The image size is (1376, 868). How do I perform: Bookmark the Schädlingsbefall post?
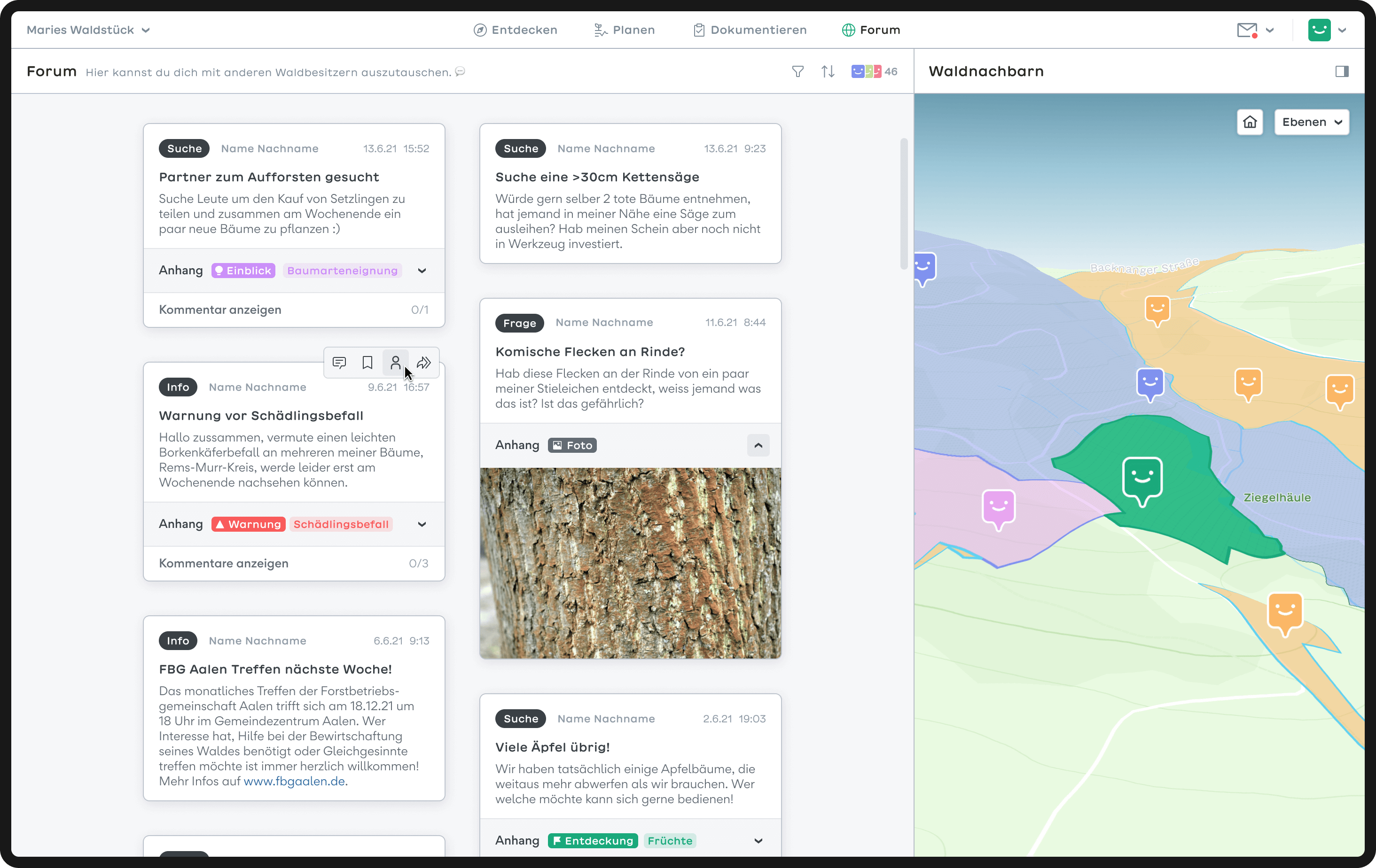(x=367, y=363)
